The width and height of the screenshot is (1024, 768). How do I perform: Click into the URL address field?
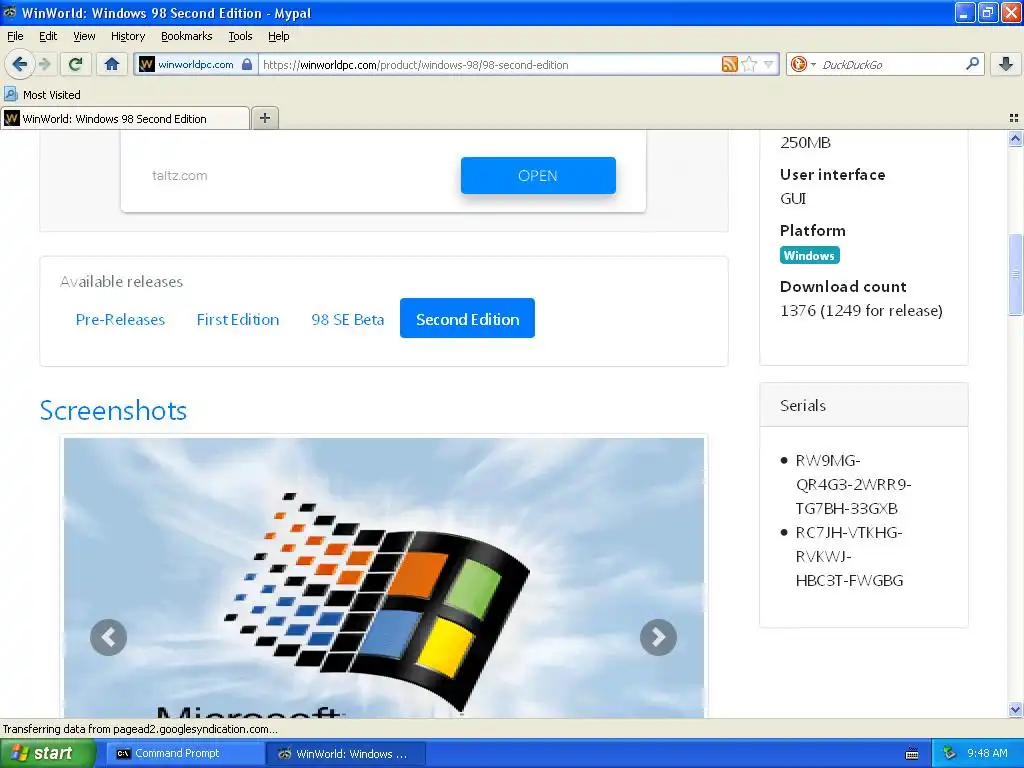[x=490, y=65]
